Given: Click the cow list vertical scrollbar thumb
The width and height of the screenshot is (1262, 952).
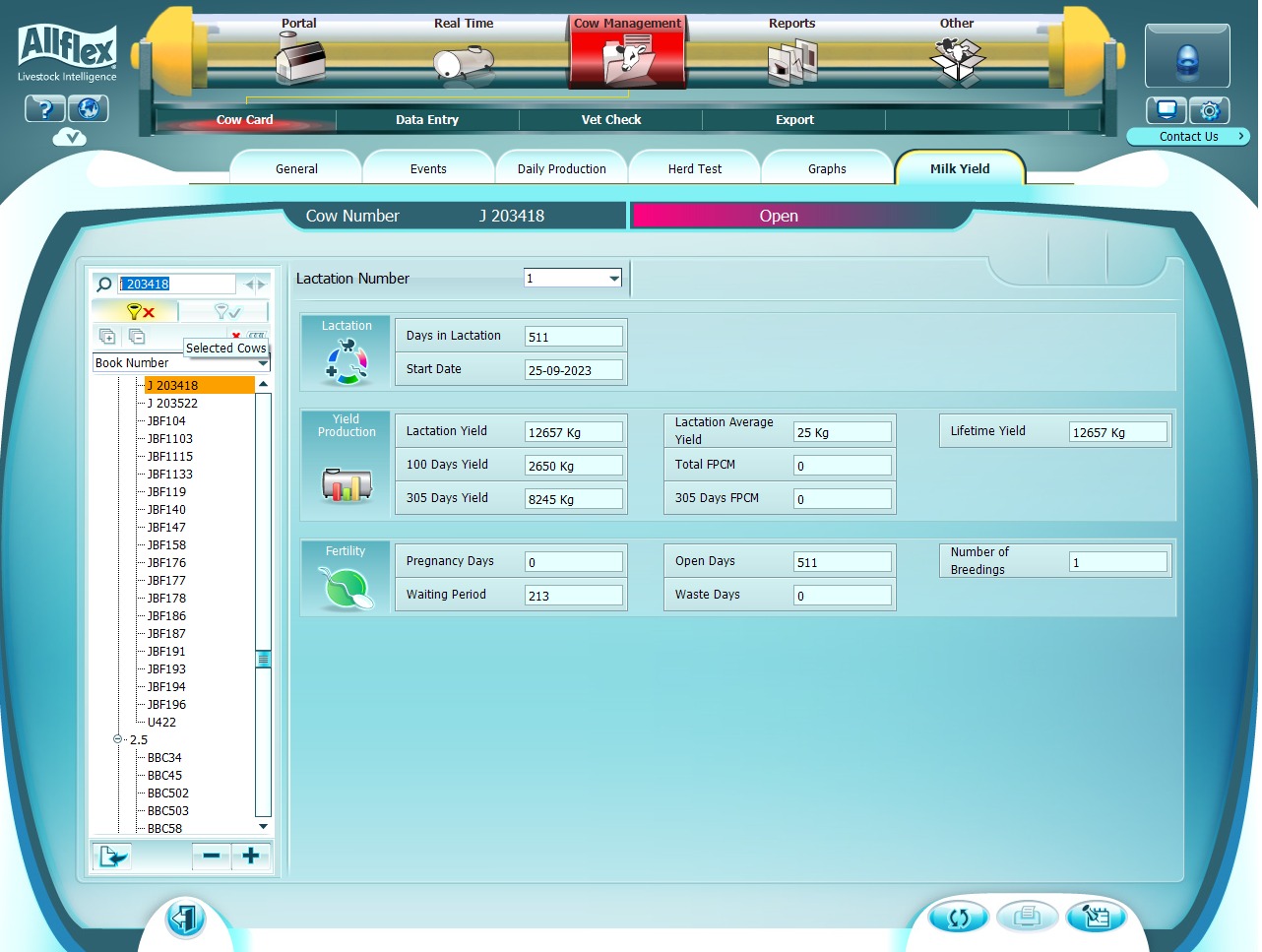Looking at the screenshot, I should click(x=263, y=659).
